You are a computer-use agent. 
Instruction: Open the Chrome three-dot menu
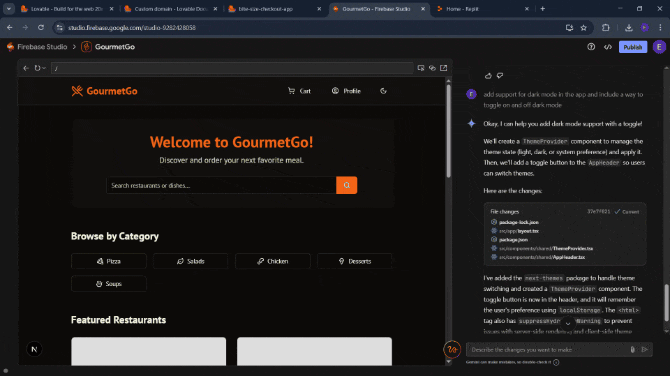point(660,27)
